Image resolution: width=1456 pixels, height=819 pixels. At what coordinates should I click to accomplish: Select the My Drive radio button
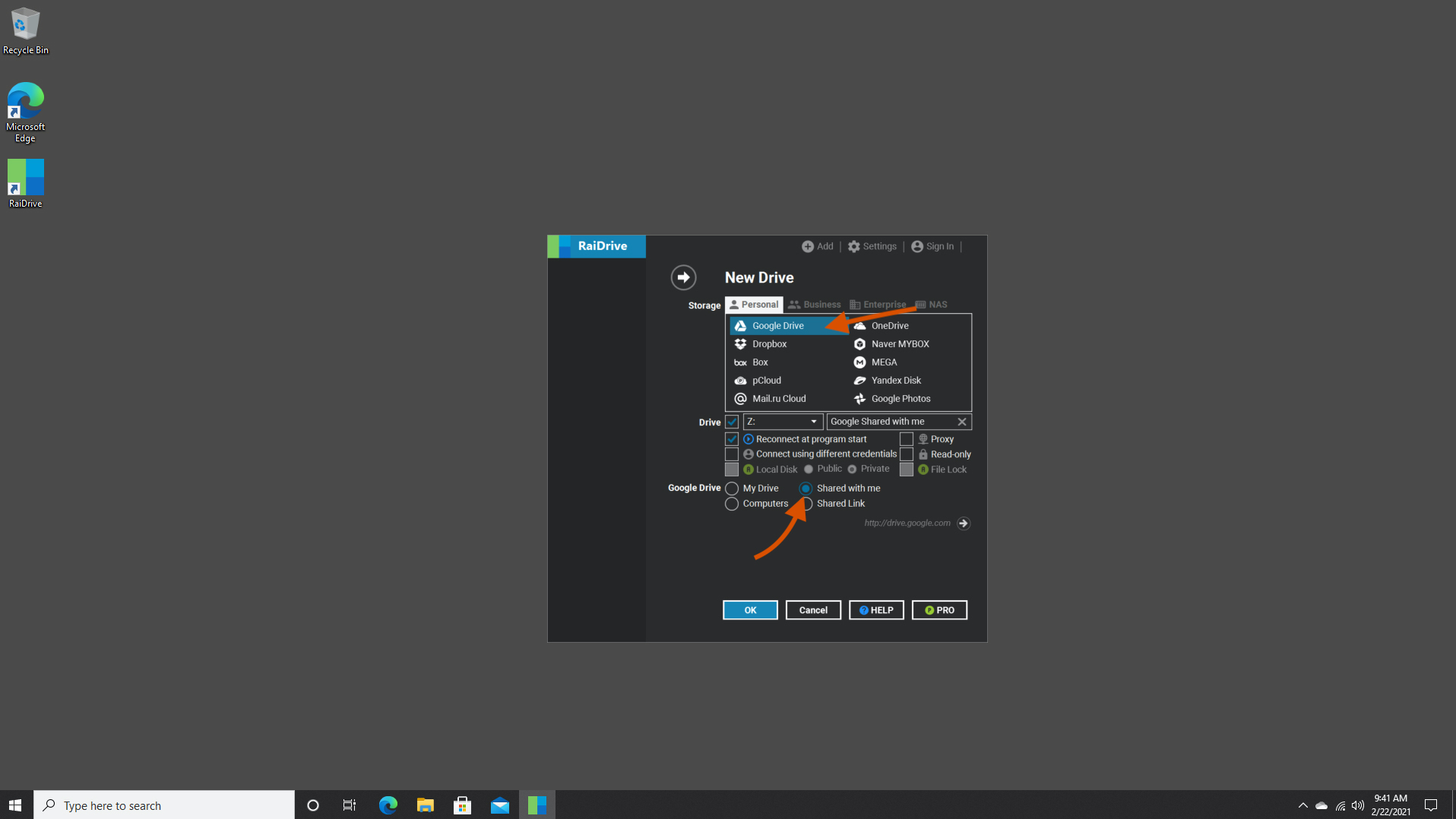click(731, 488)
